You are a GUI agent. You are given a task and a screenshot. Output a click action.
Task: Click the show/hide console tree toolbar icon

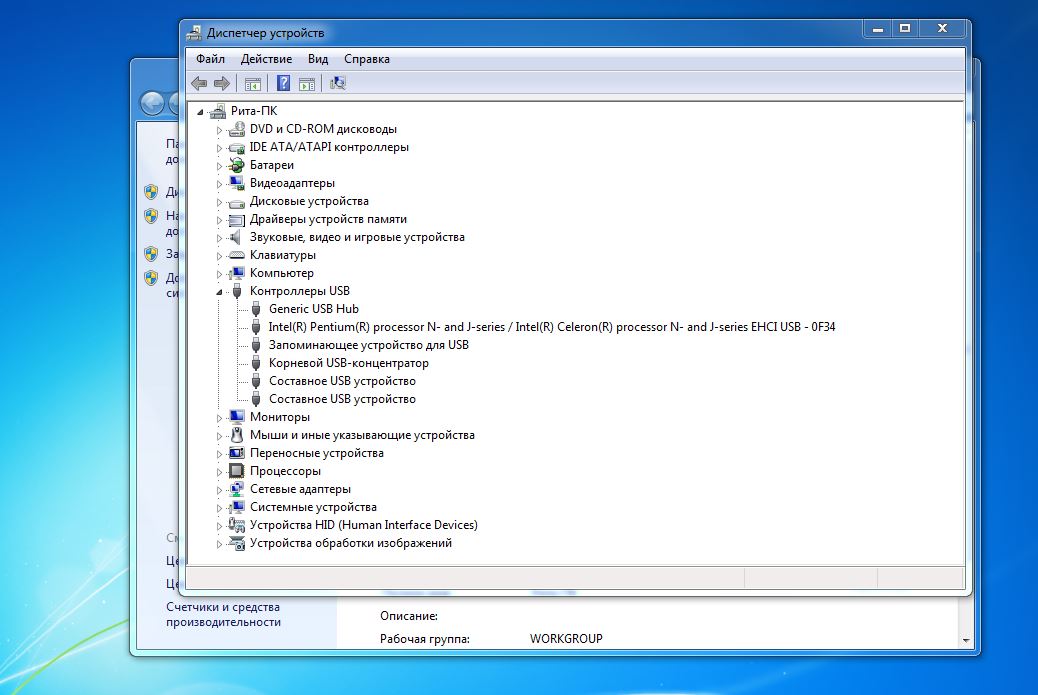click(252, 83)
